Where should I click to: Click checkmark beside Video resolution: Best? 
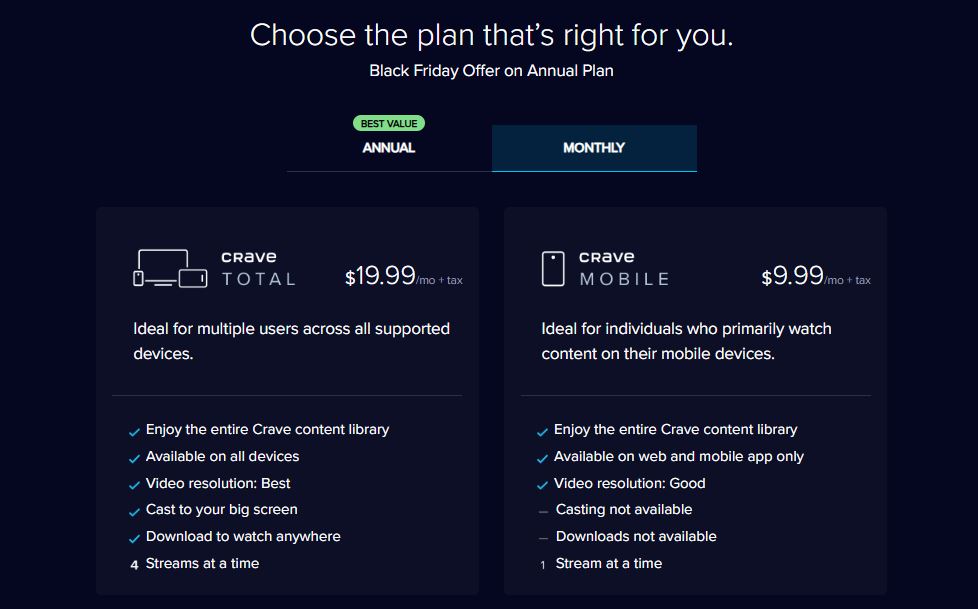pos(134,485)
